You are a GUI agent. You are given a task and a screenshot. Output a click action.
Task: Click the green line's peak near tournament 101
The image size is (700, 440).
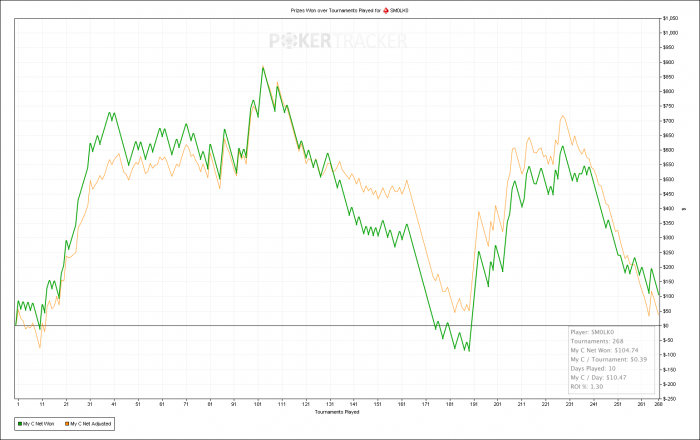click(x=262, y=67)
